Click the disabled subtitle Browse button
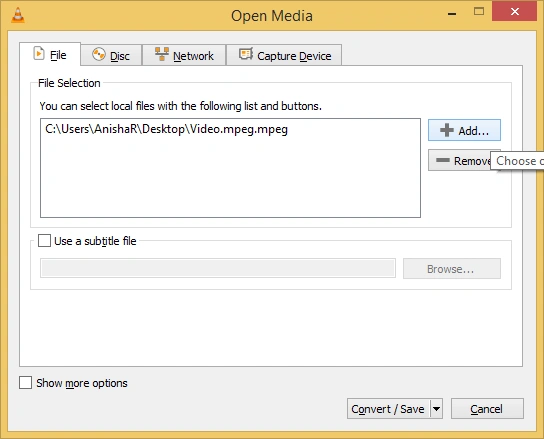544x439 pixels. click(452, 269)
